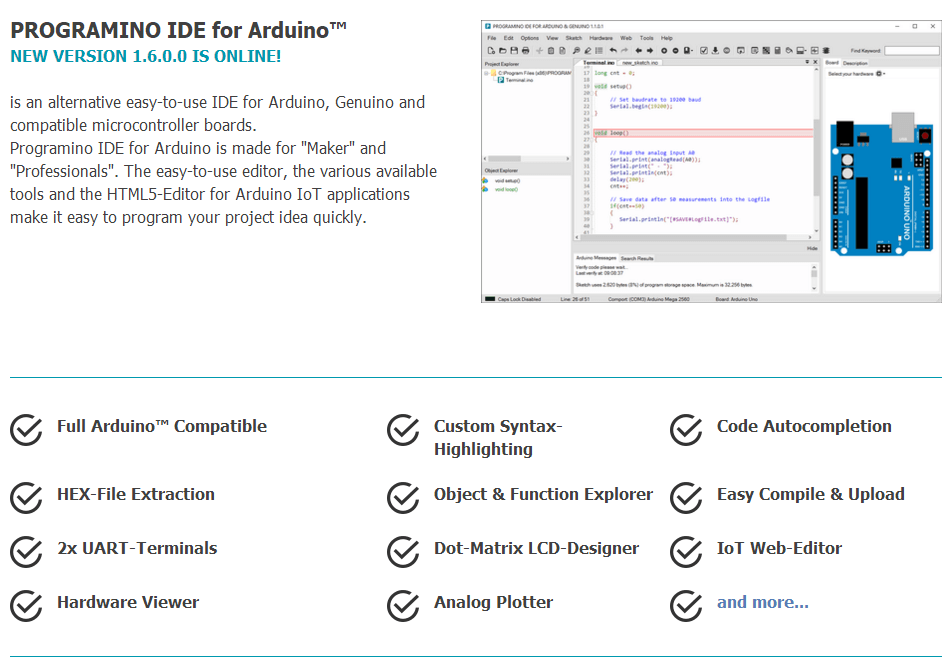This screenshot has width=950, height=659.
Task: Save the current sketch
Action: (513, 49)
